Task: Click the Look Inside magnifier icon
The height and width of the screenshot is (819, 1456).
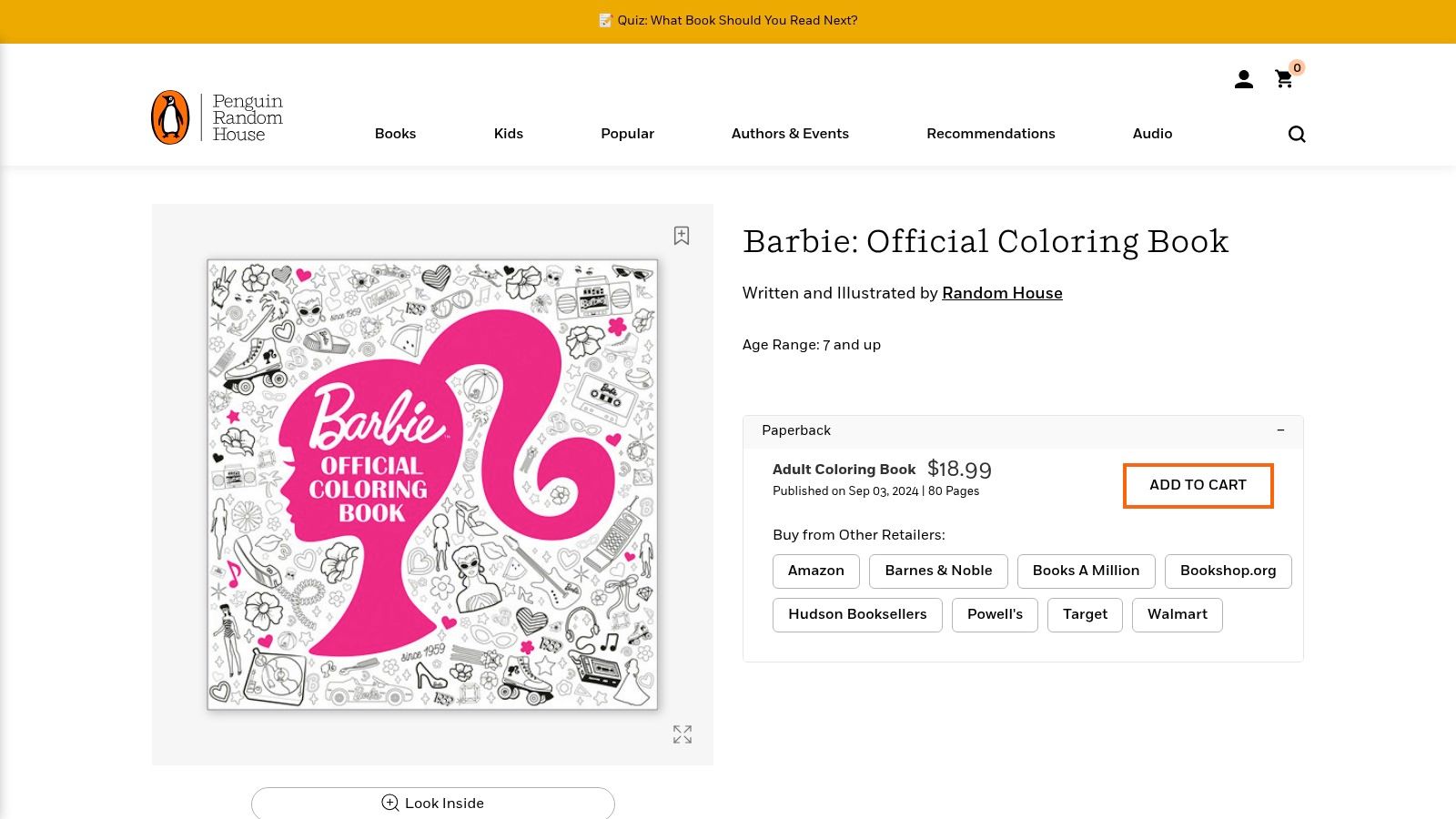Action: coord(389,803)
